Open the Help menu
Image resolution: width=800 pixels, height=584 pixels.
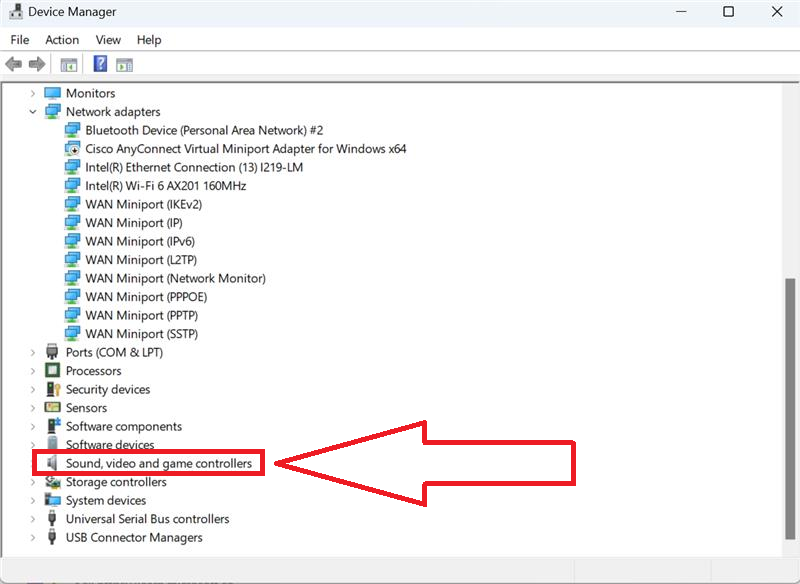tap(149, 40)
